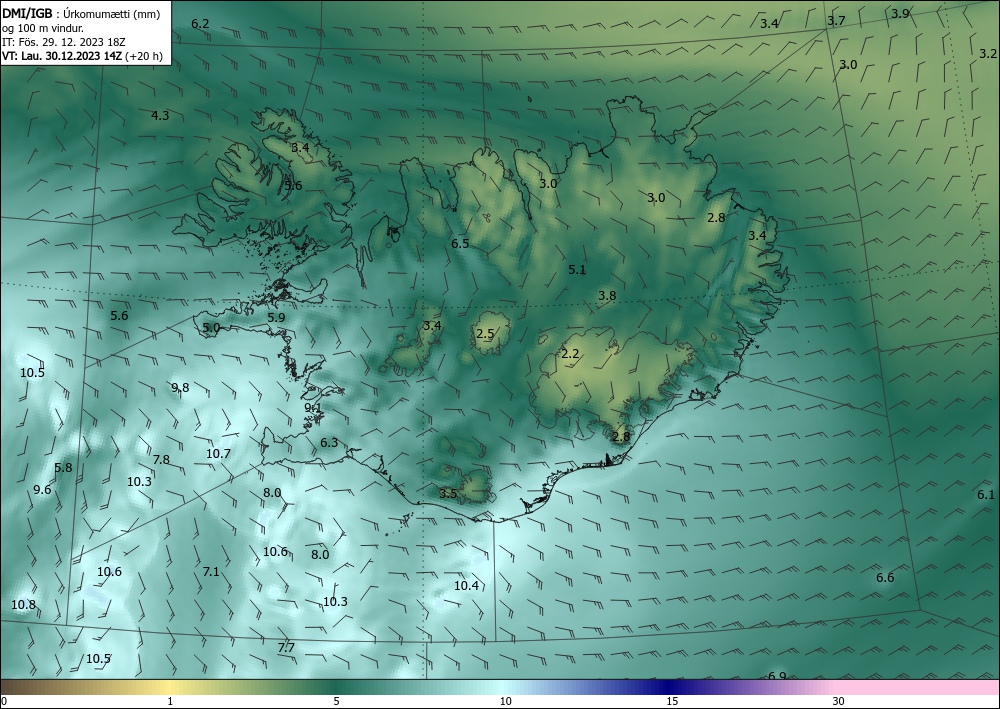Viewport: 1000px width, 709px height.
Task: Click the valid time 'VT: Lau. 30.12.2023 14Z (+20 h)'
Action: [82, 56]
